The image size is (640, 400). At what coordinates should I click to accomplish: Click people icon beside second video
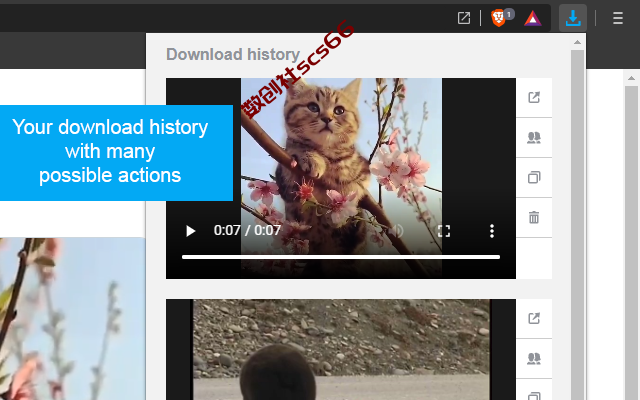(x=534, y=358)
